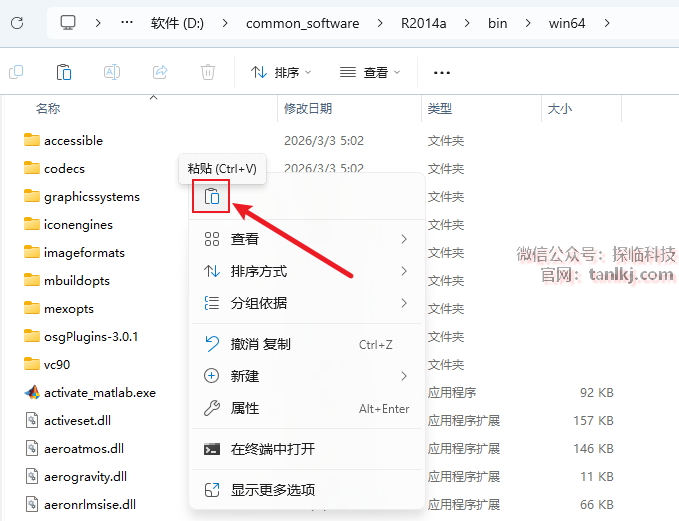
Task: Open 分组依据 submenu in context menu
Action: 307,303
